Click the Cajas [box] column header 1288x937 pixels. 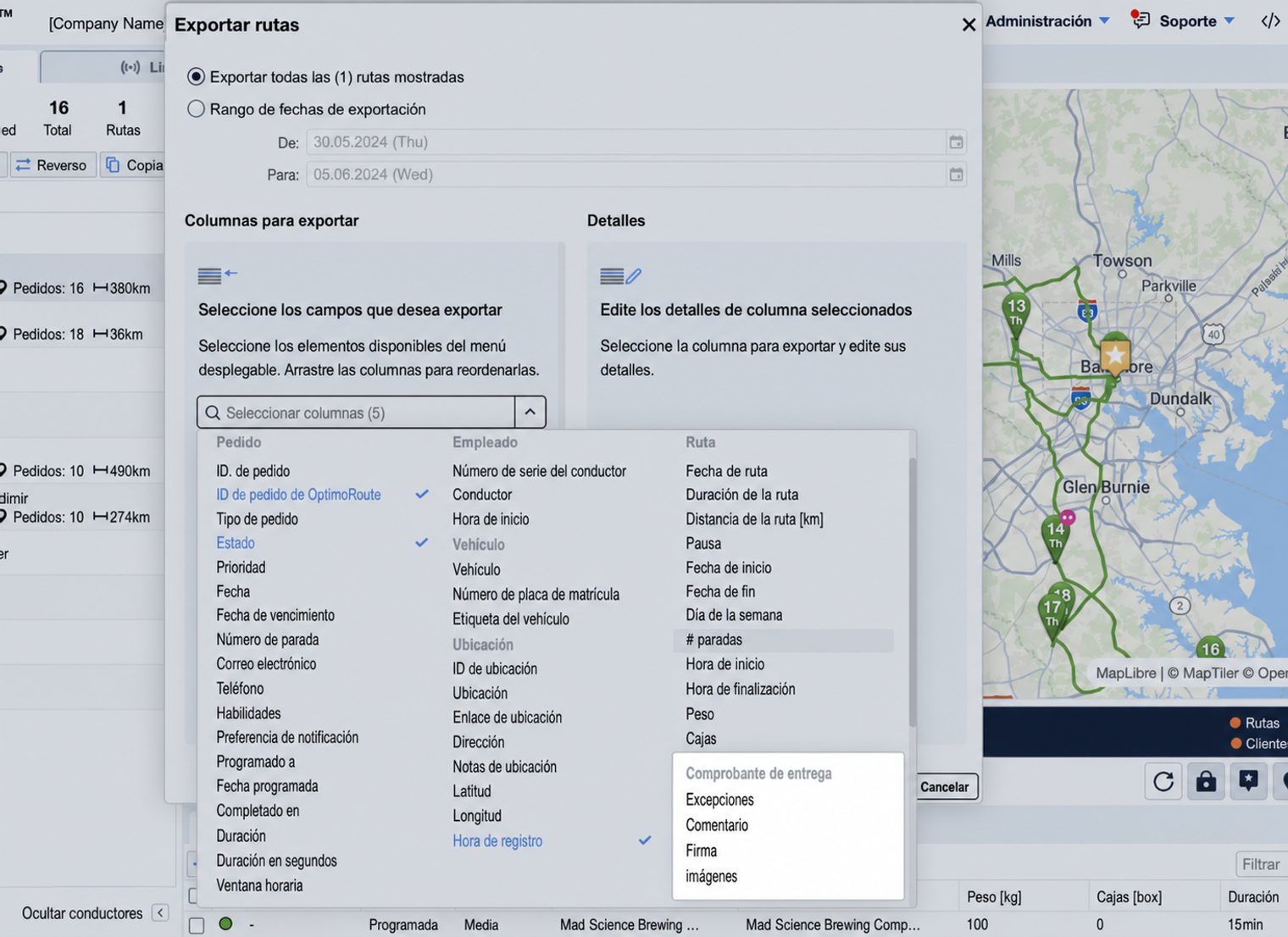(x=1129, y=897)
